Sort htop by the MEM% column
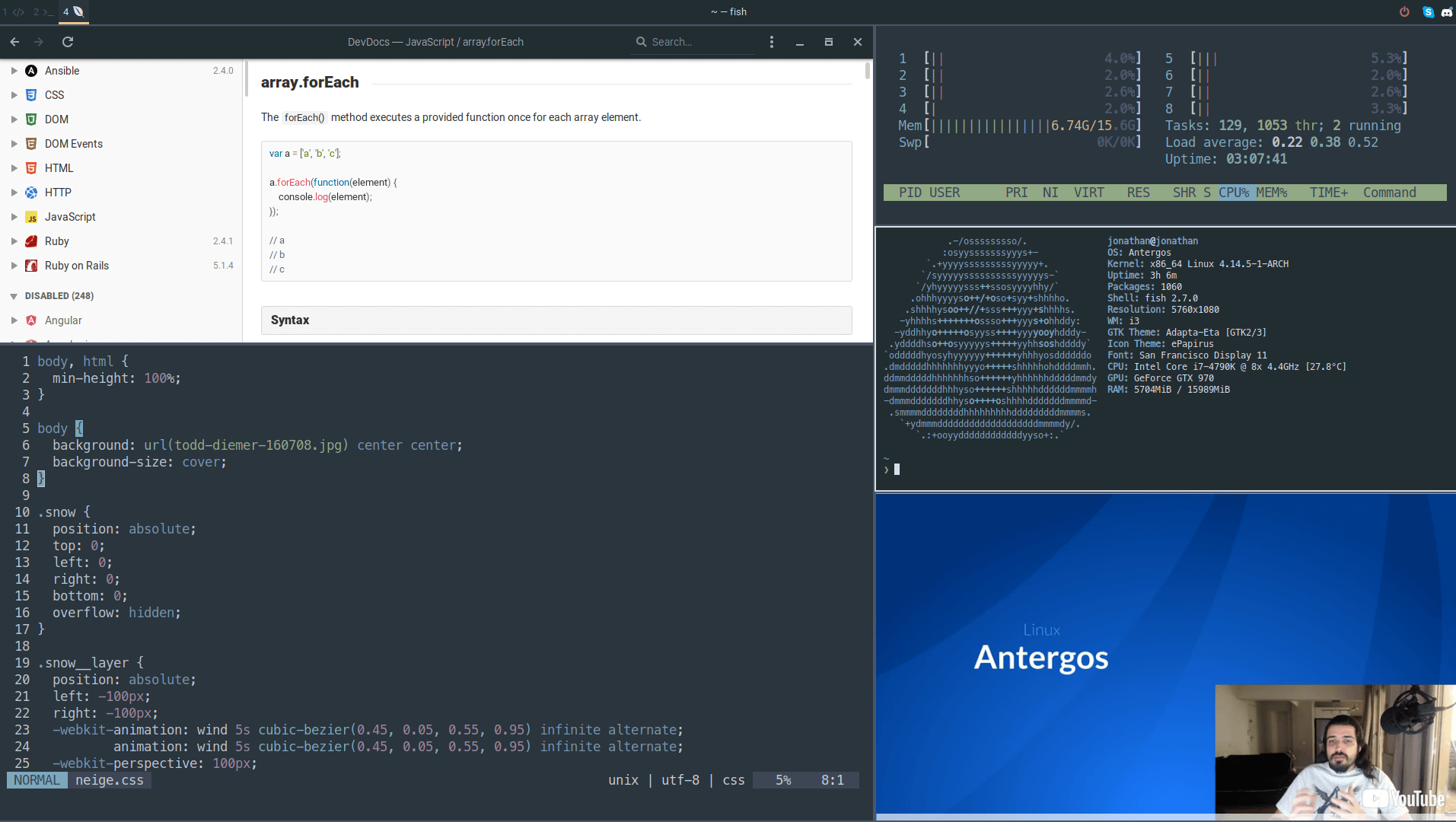Viewport: 1456px width, 822px height. pos(1272,193)
